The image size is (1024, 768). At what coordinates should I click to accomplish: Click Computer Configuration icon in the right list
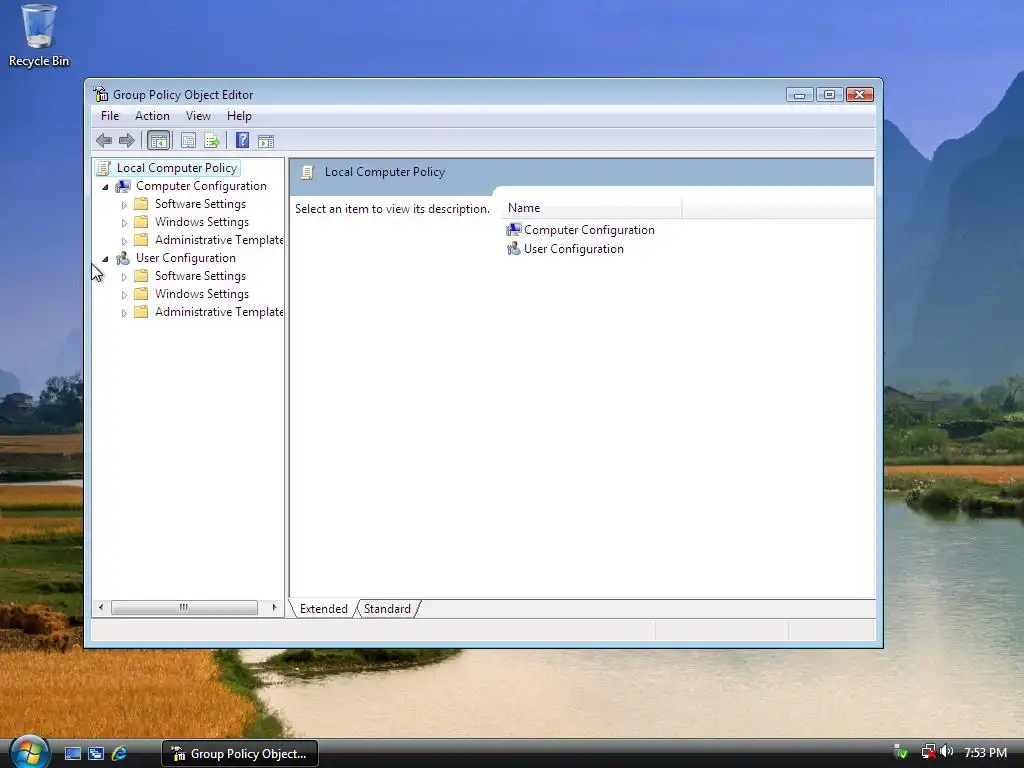click(514, 230)
